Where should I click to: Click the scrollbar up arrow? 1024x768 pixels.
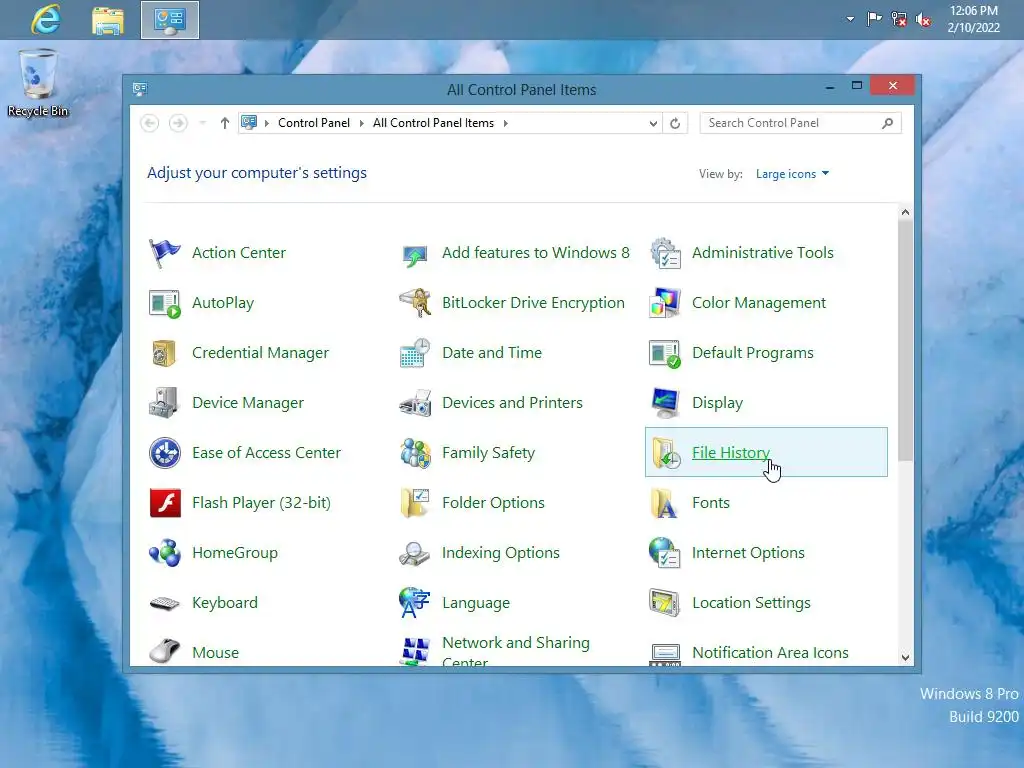tap(905, 212)
